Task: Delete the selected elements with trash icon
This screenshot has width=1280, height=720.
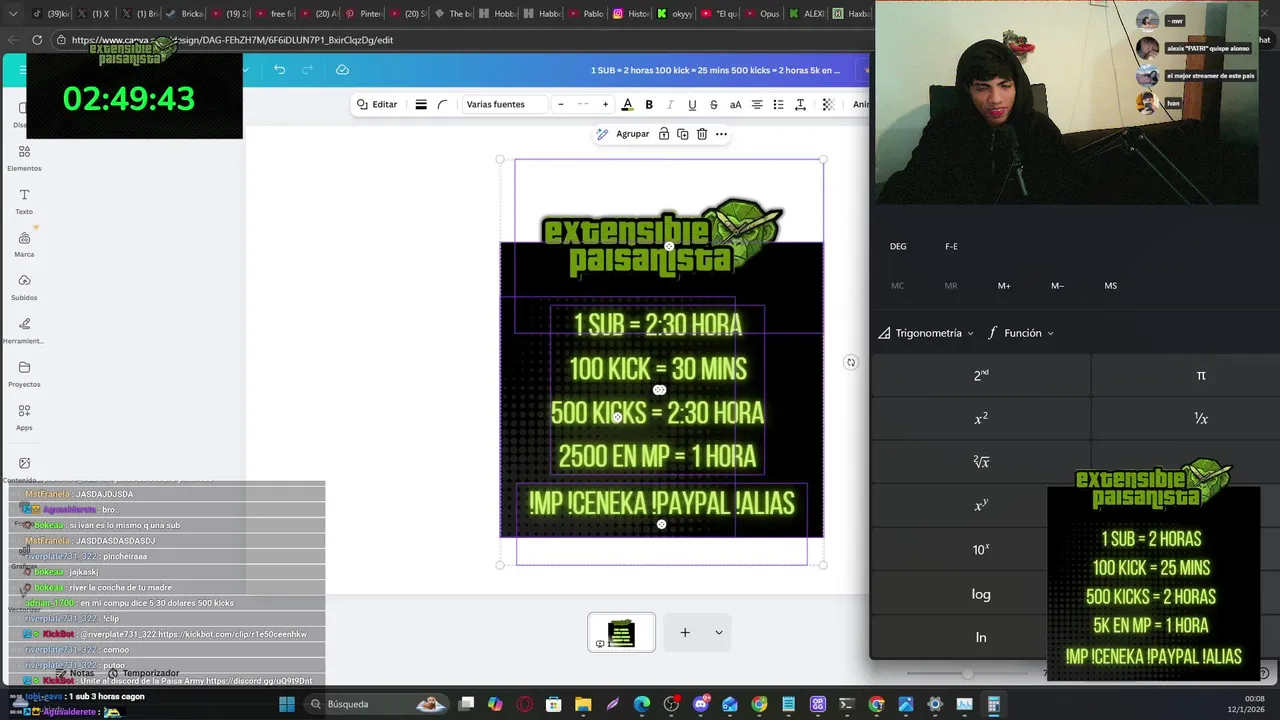Action: coord(702,134)
